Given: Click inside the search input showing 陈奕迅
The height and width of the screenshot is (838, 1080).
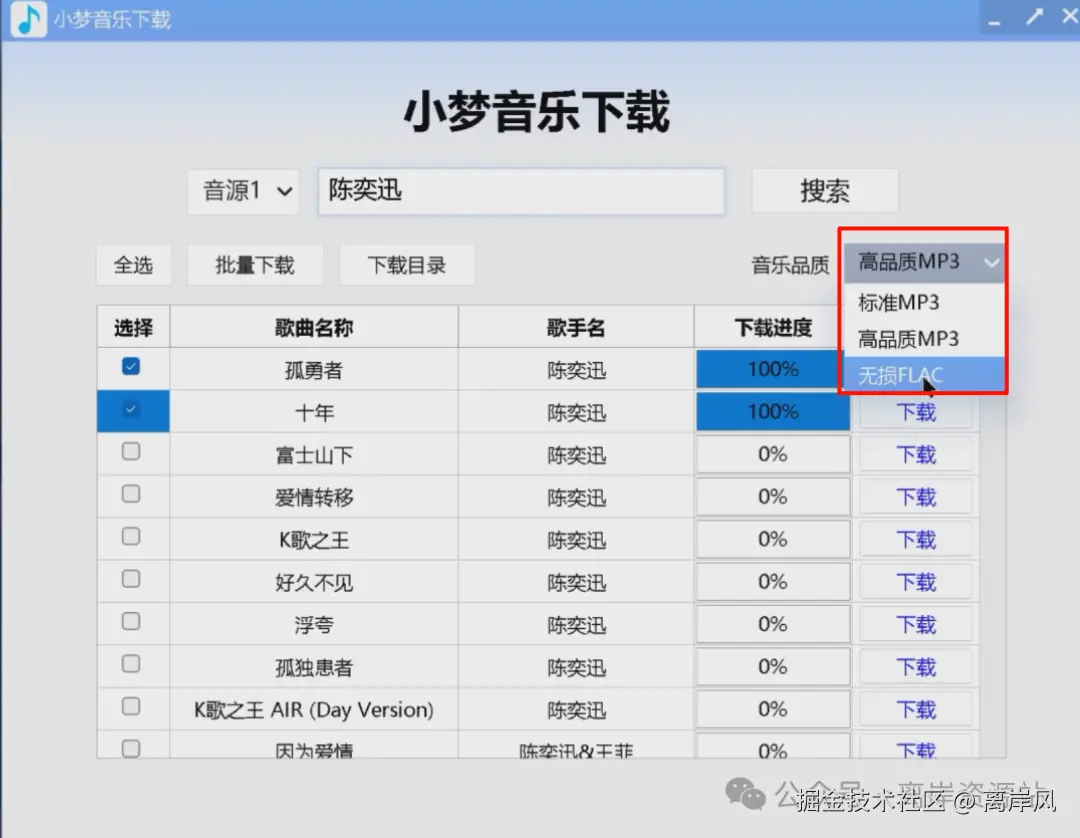Looking at the screenshot, I should 520,190.
